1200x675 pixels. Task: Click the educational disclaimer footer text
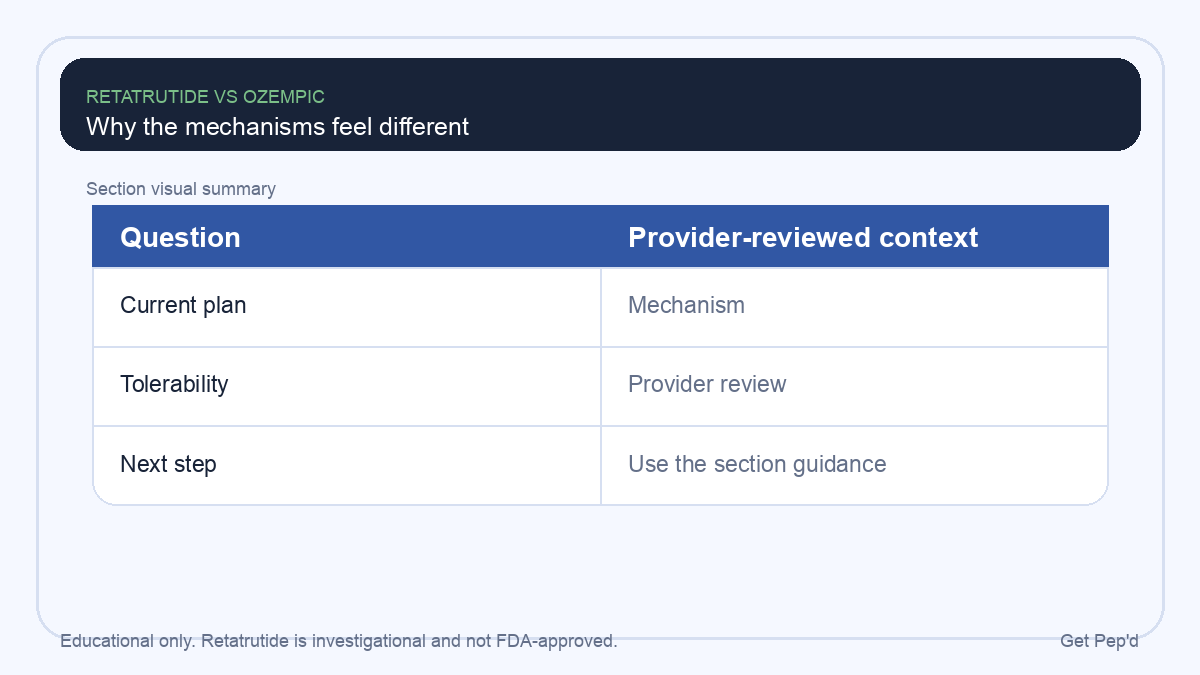339,641
